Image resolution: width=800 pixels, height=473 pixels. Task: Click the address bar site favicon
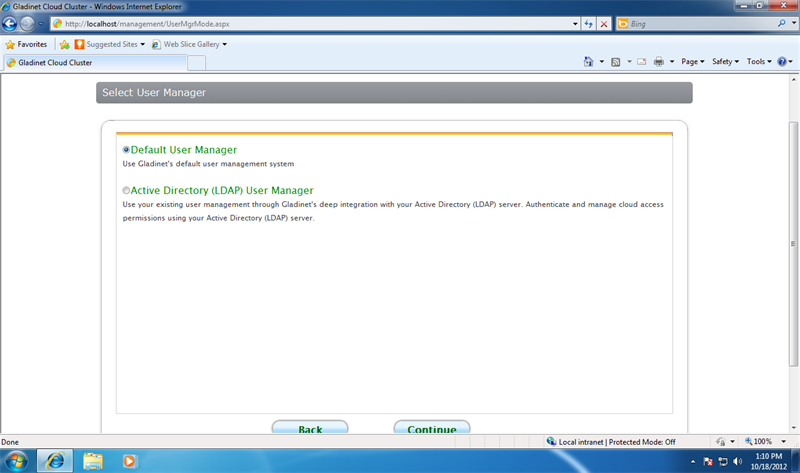pyautogui.click(x=58, y=24)
